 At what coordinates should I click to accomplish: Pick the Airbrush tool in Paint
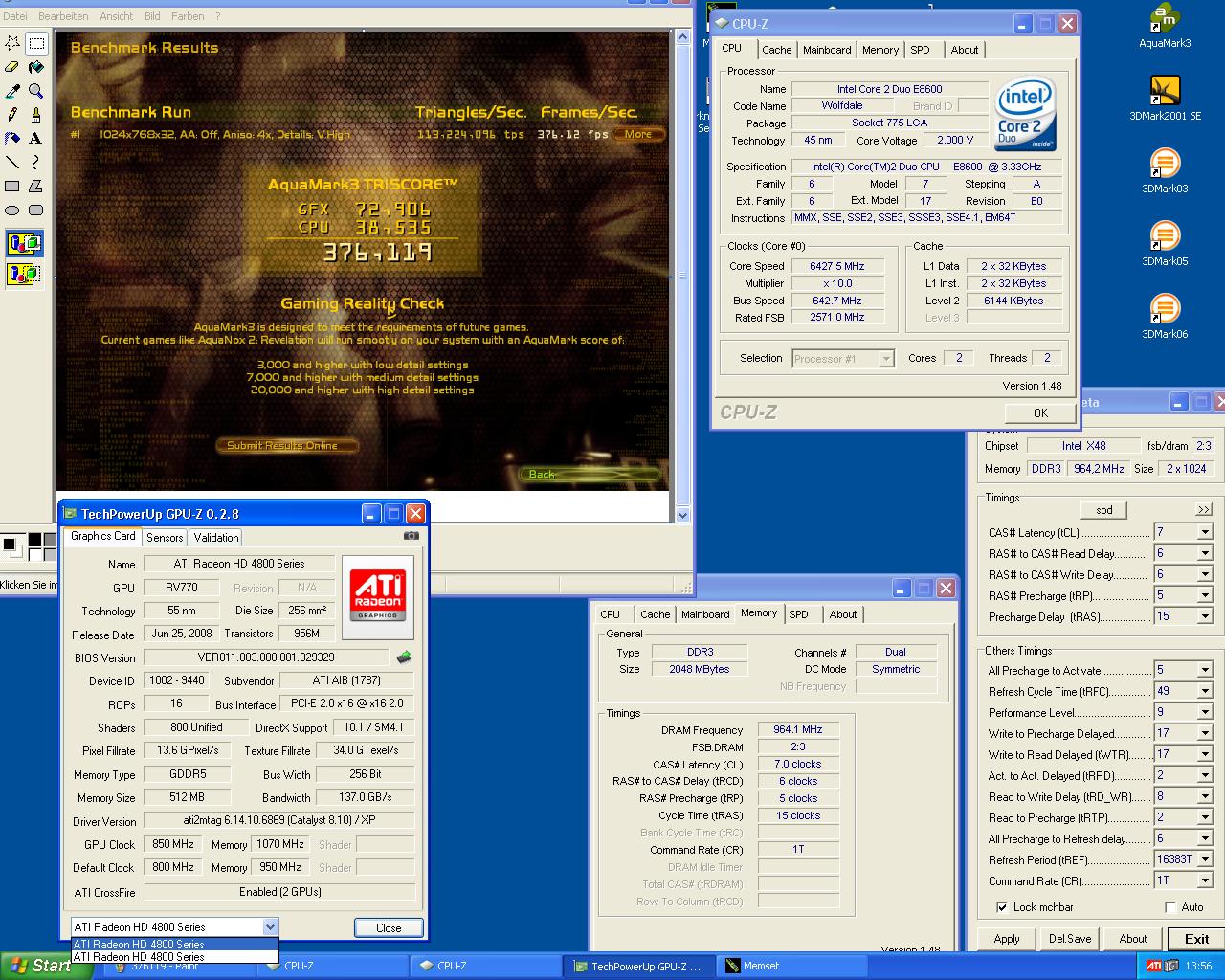click(x=12, y=139)
